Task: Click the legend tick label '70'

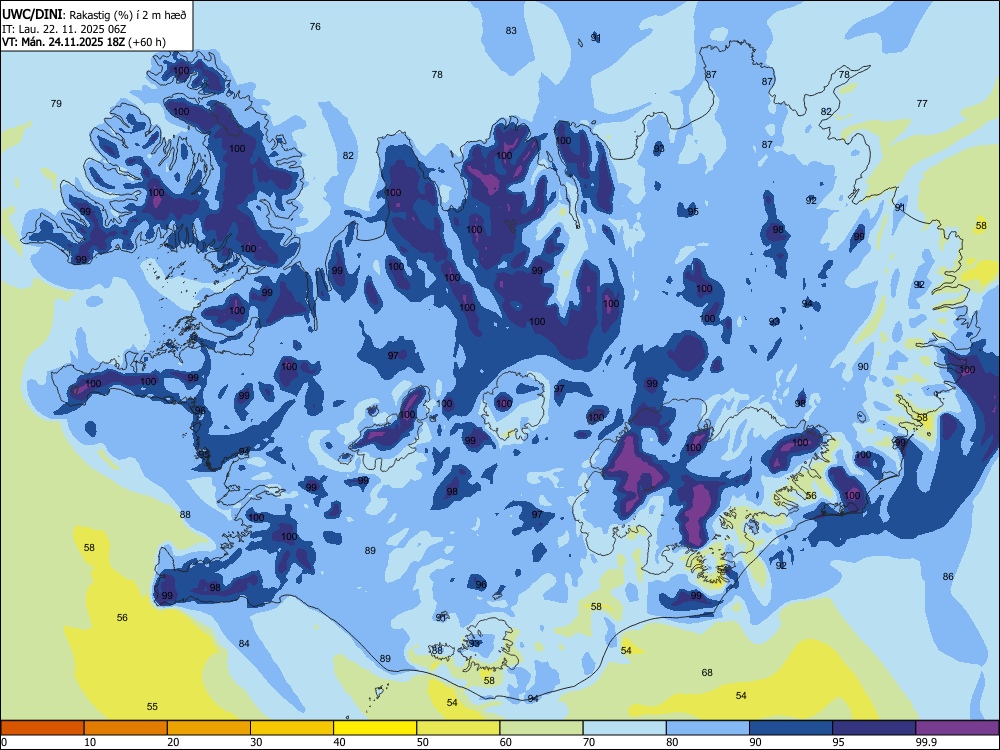Action: point(589,742)
